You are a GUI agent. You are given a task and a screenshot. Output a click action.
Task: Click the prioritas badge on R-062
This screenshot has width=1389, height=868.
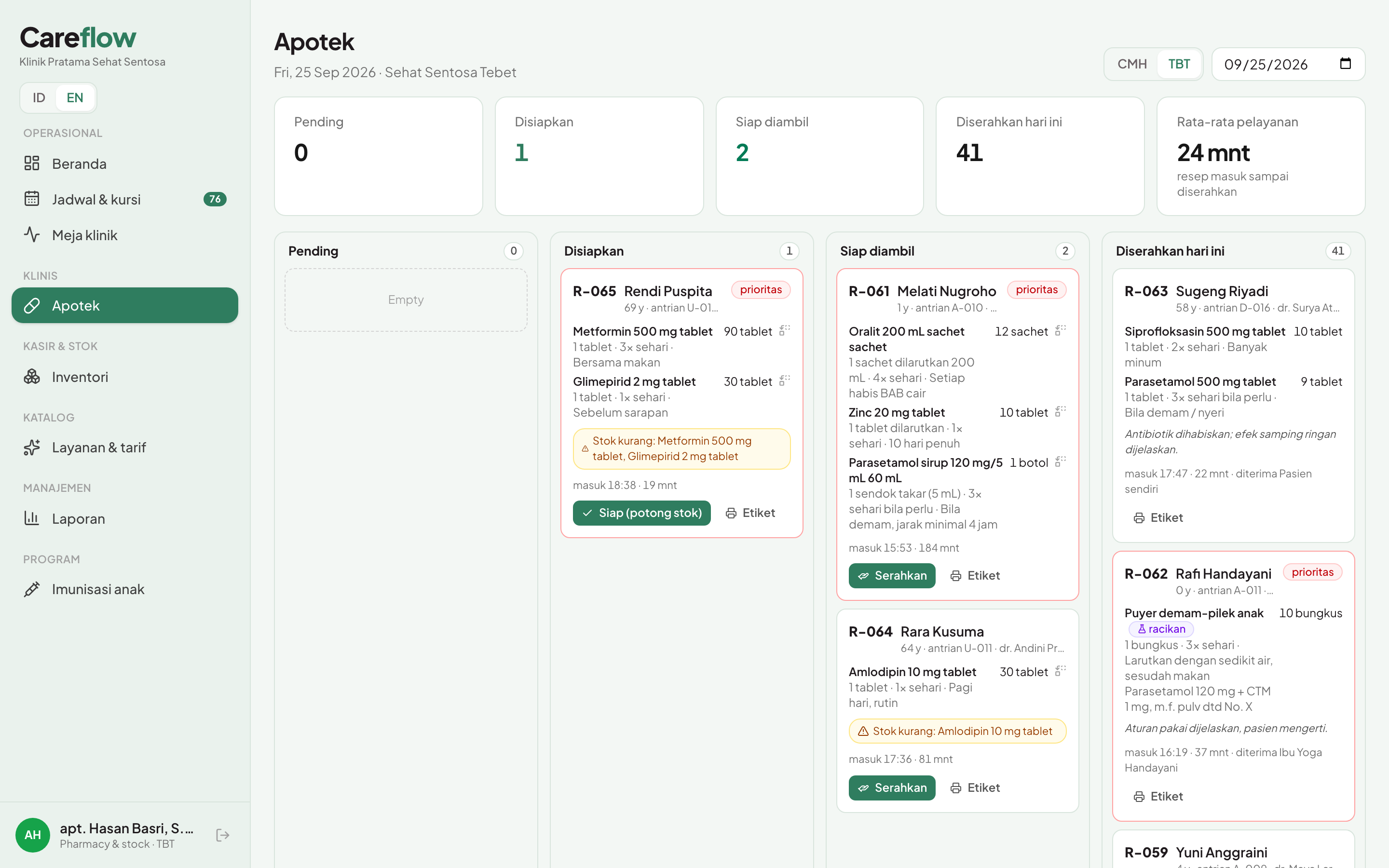pos(1313,572)
